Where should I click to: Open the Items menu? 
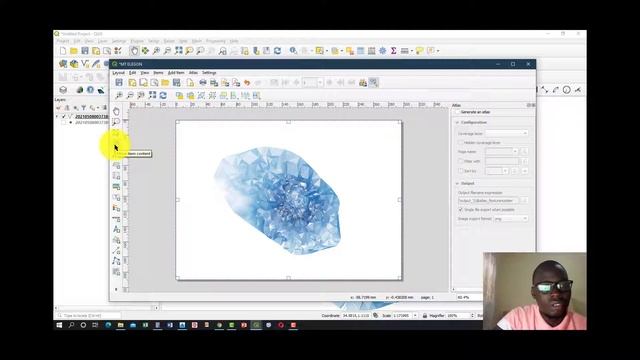pos(158,73)
